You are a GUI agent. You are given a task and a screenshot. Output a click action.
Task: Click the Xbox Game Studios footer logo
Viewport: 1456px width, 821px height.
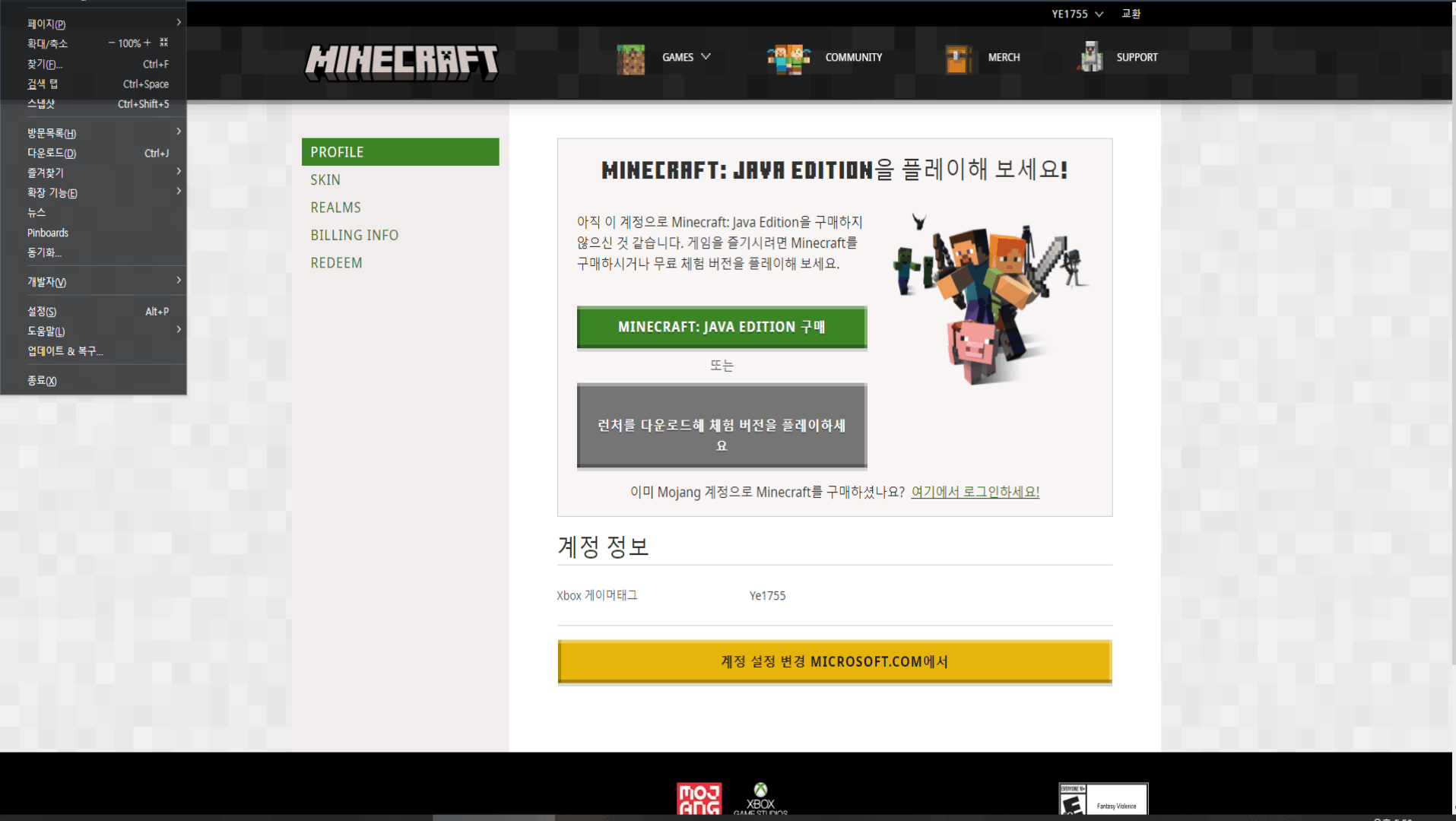[761, 798]
